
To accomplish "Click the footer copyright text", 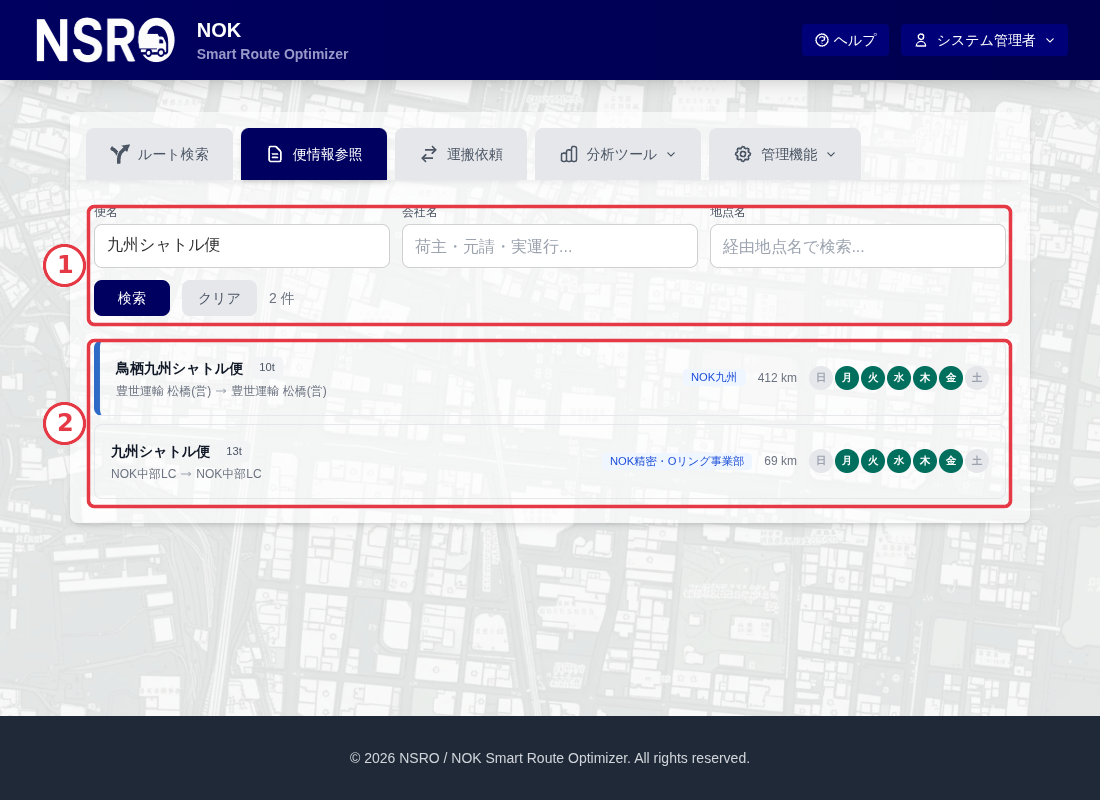I will (550, 758).
